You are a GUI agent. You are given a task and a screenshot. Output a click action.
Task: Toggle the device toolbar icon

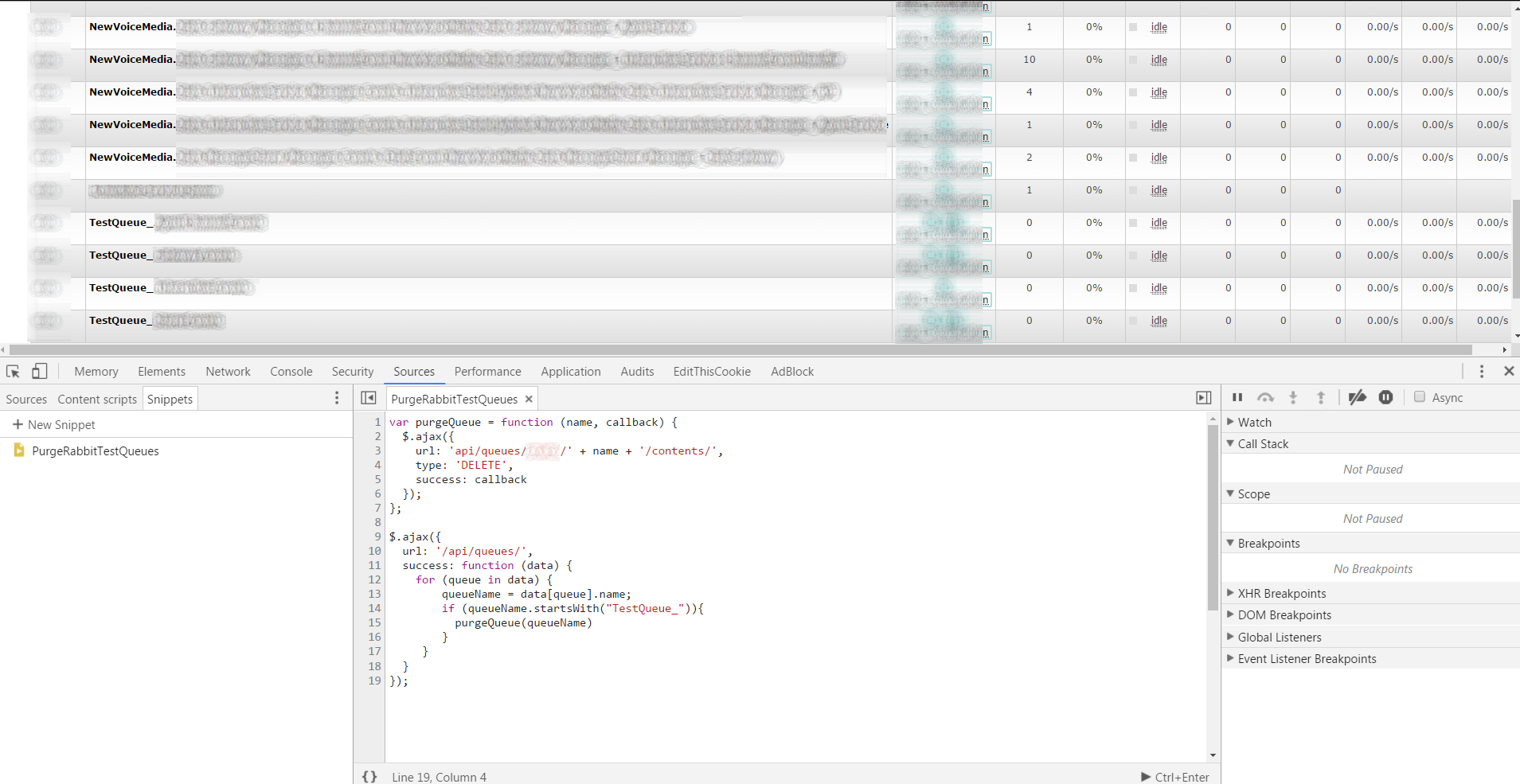[39, 372]
